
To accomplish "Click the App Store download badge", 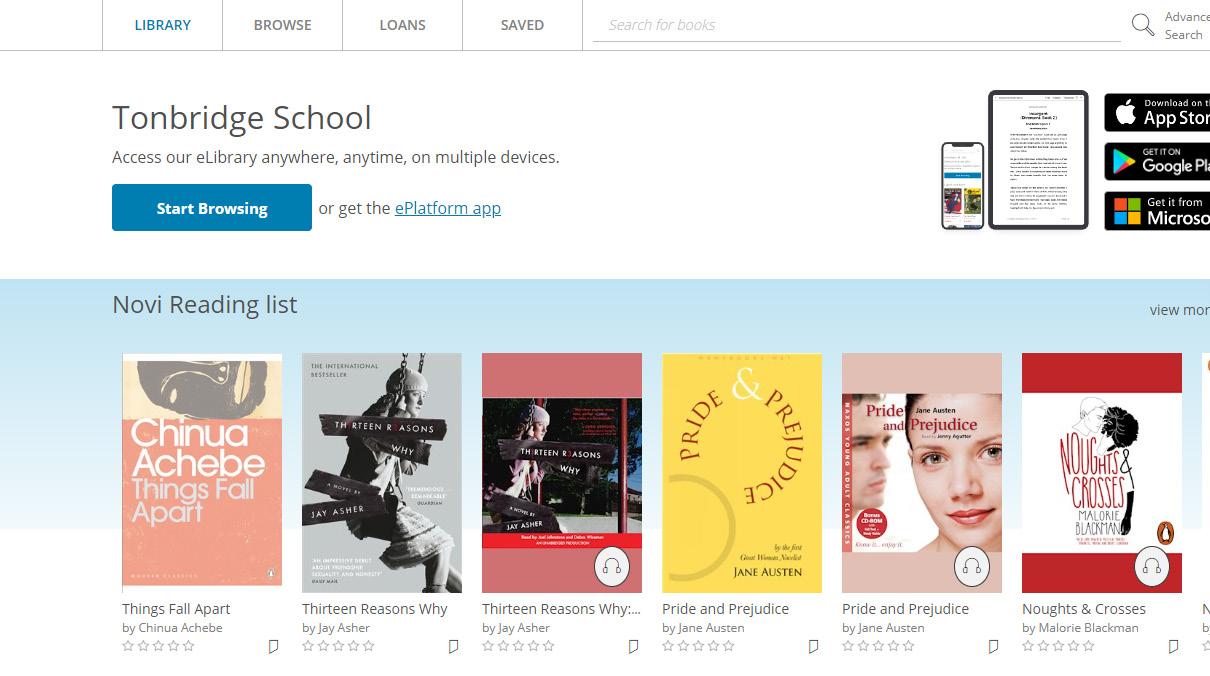I will pyautogui.click(x=1157, y=113).
